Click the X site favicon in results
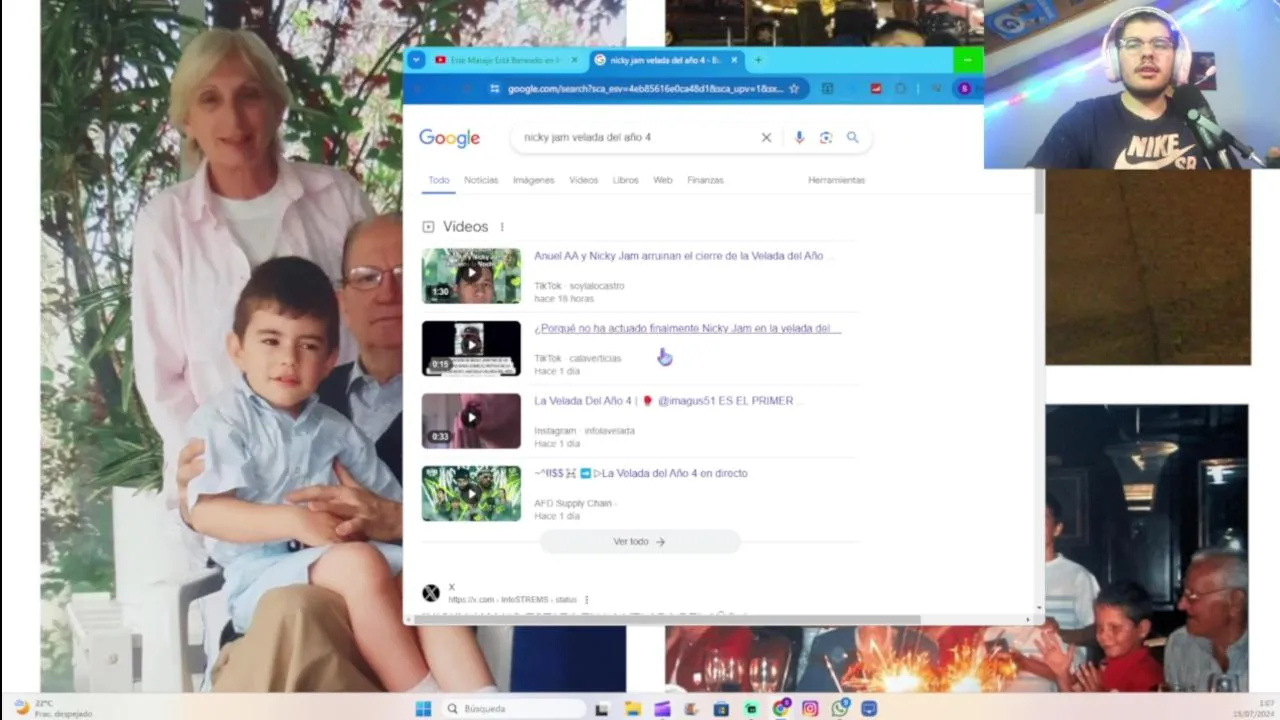This screenshot has height=720, width=1280. click(431, 593)
